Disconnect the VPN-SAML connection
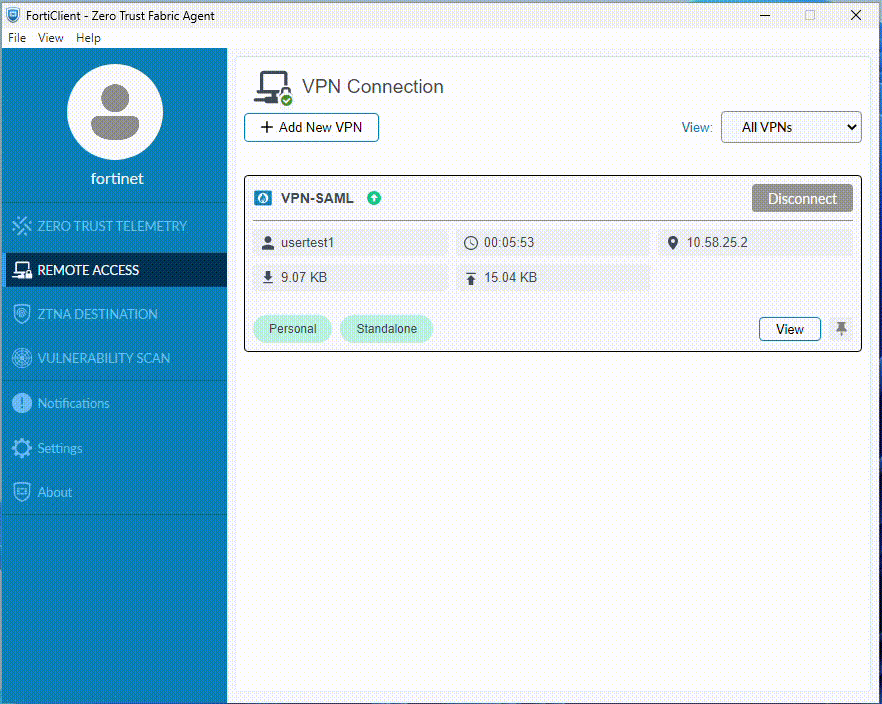Viewport: 882px width, 704px height. click(802, 198)
